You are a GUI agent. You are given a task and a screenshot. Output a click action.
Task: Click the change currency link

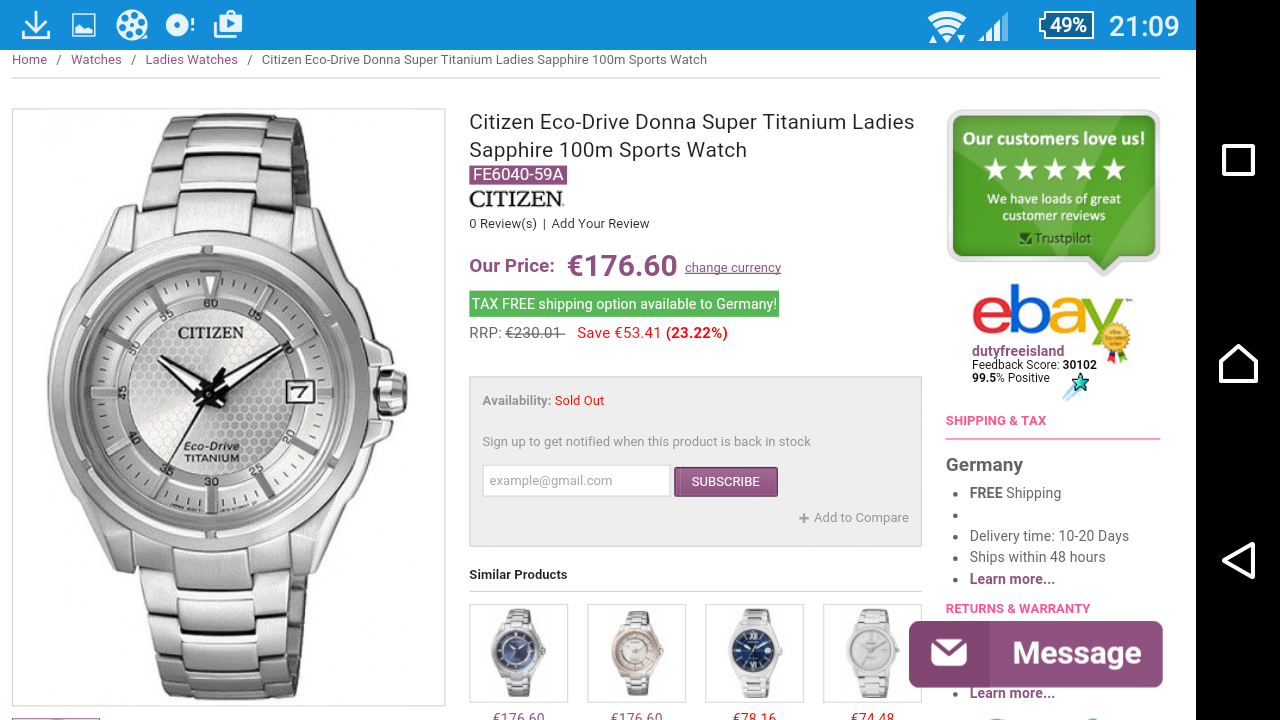point(733,268)
